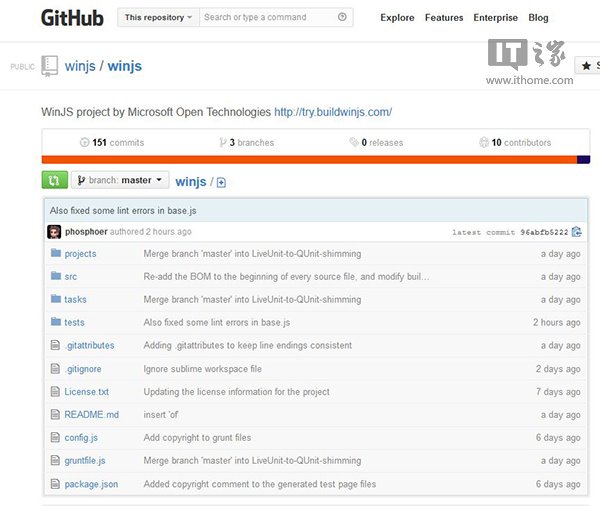Open the tests folder name link
The height and width of the screenshot is (506, 600).
click(74, 322)
